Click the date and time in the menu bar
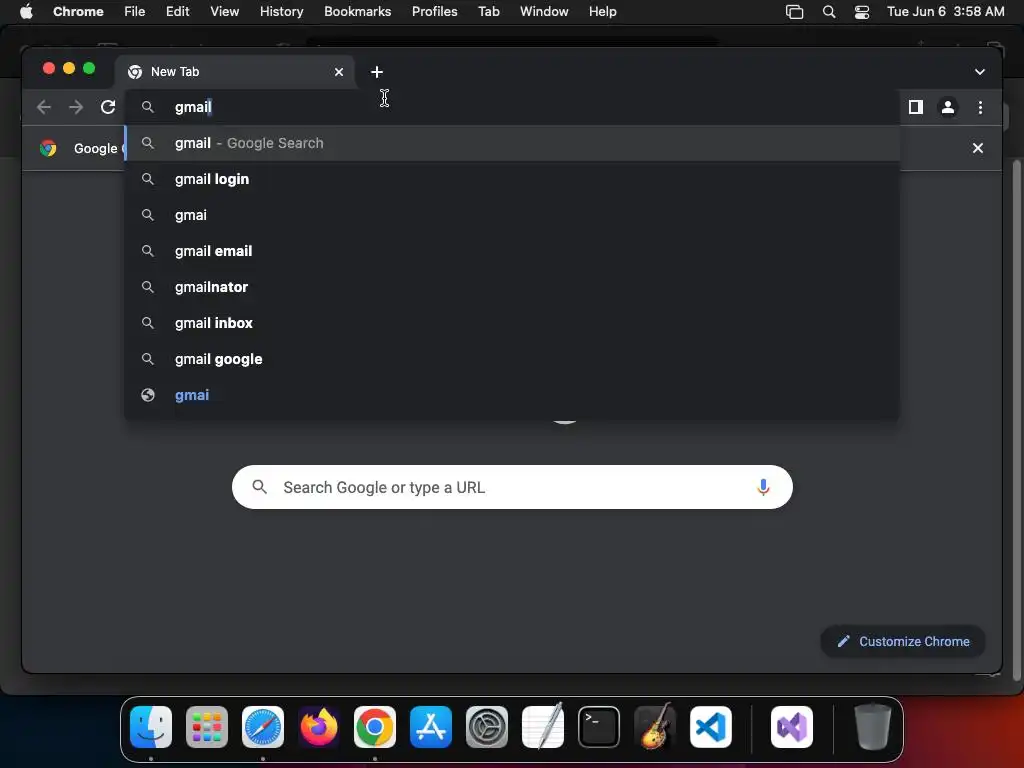The width and height of the screenshot is (1024, 768). tap(946, 11)
